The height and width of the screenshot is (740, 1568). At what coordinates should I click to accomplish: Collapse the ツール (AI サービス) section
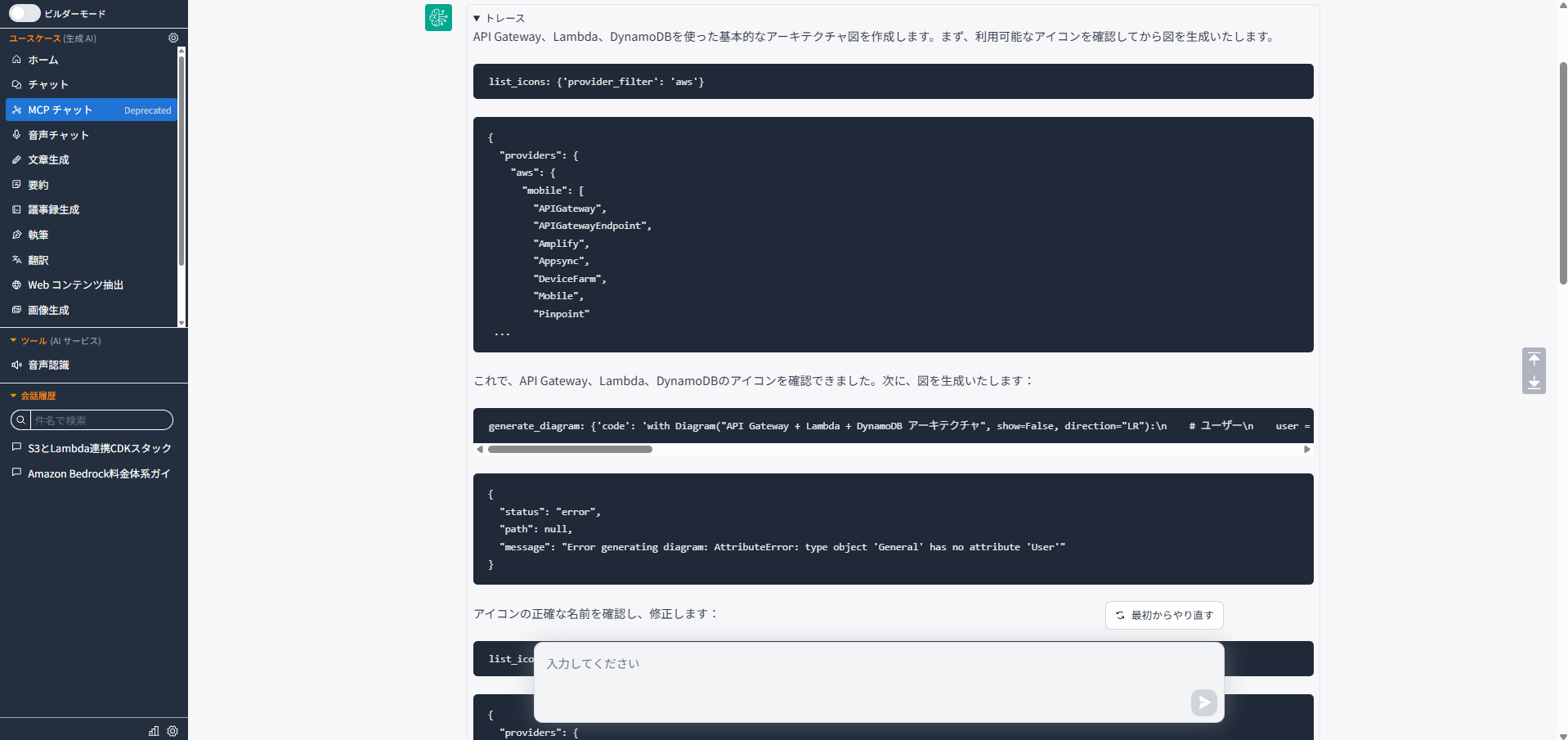[56, 341]
